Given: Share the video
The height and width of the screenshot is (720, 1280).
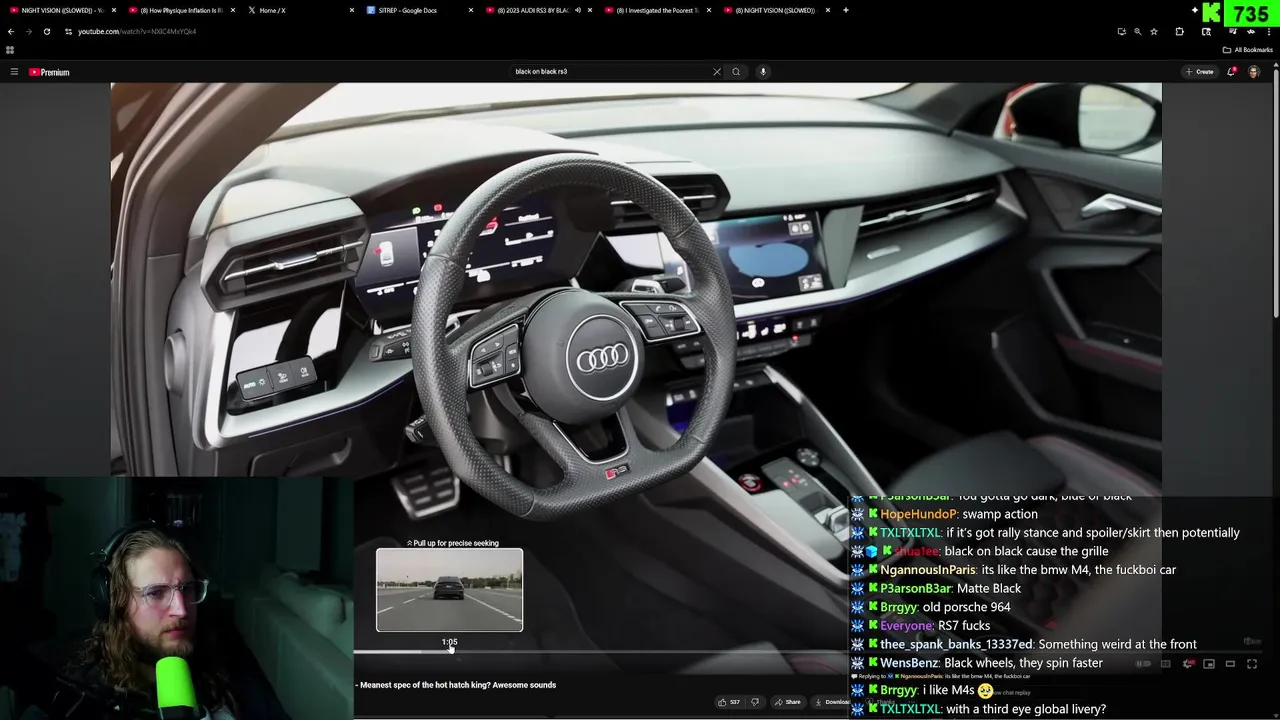Looking at the screenshot, I should coord(787,702).
